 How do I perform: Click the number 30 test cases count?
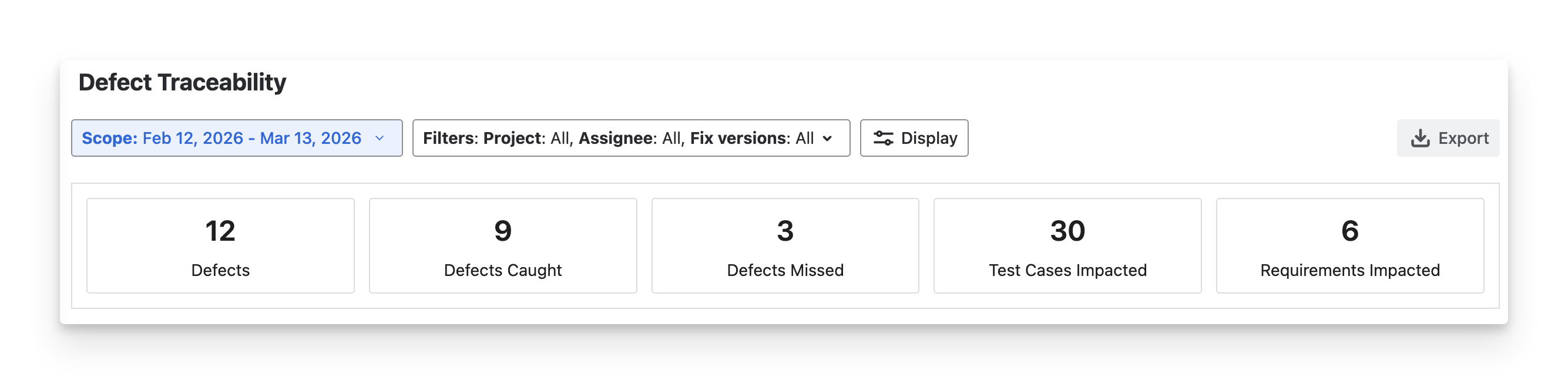(1067, 231)
